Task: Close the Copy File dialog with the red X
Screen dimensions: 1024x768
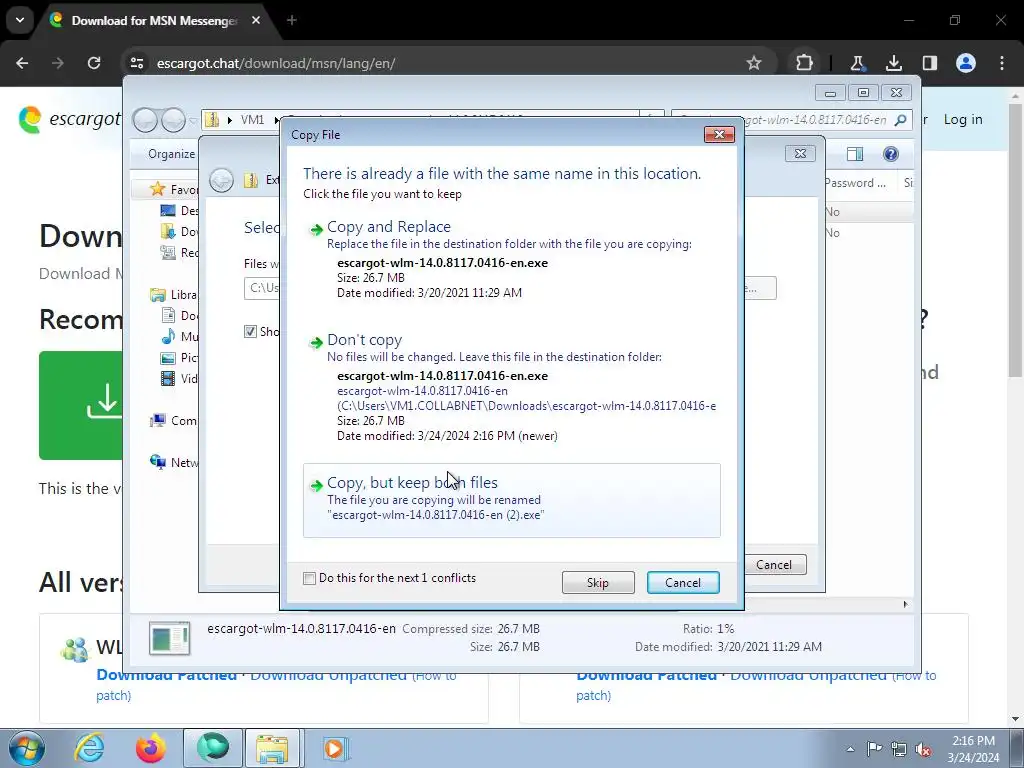Action: 719,135
